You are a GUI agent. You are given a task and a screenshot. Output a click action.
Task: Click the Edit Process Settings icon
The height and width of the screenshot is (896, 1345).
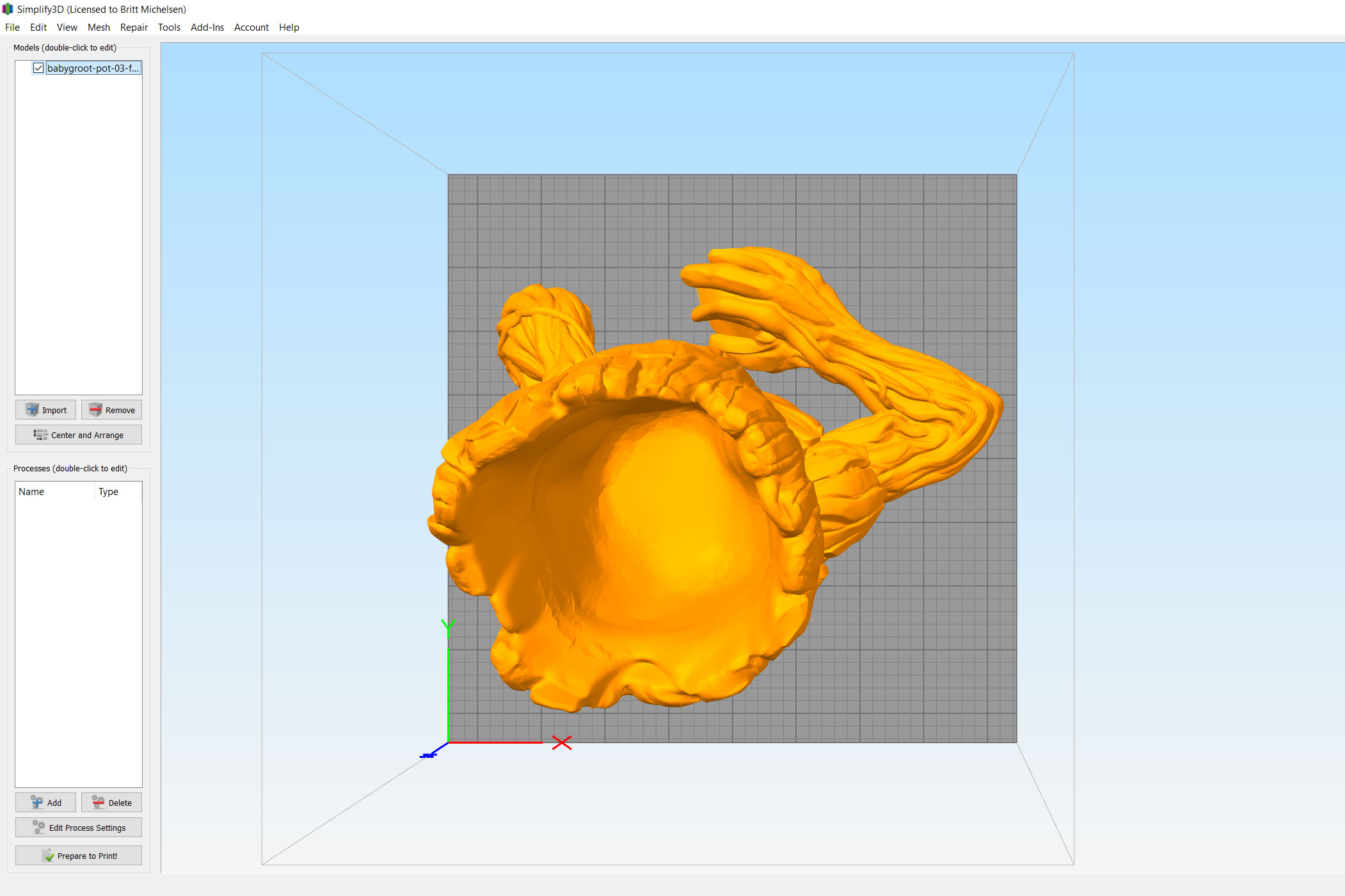[x=38, y=828]
